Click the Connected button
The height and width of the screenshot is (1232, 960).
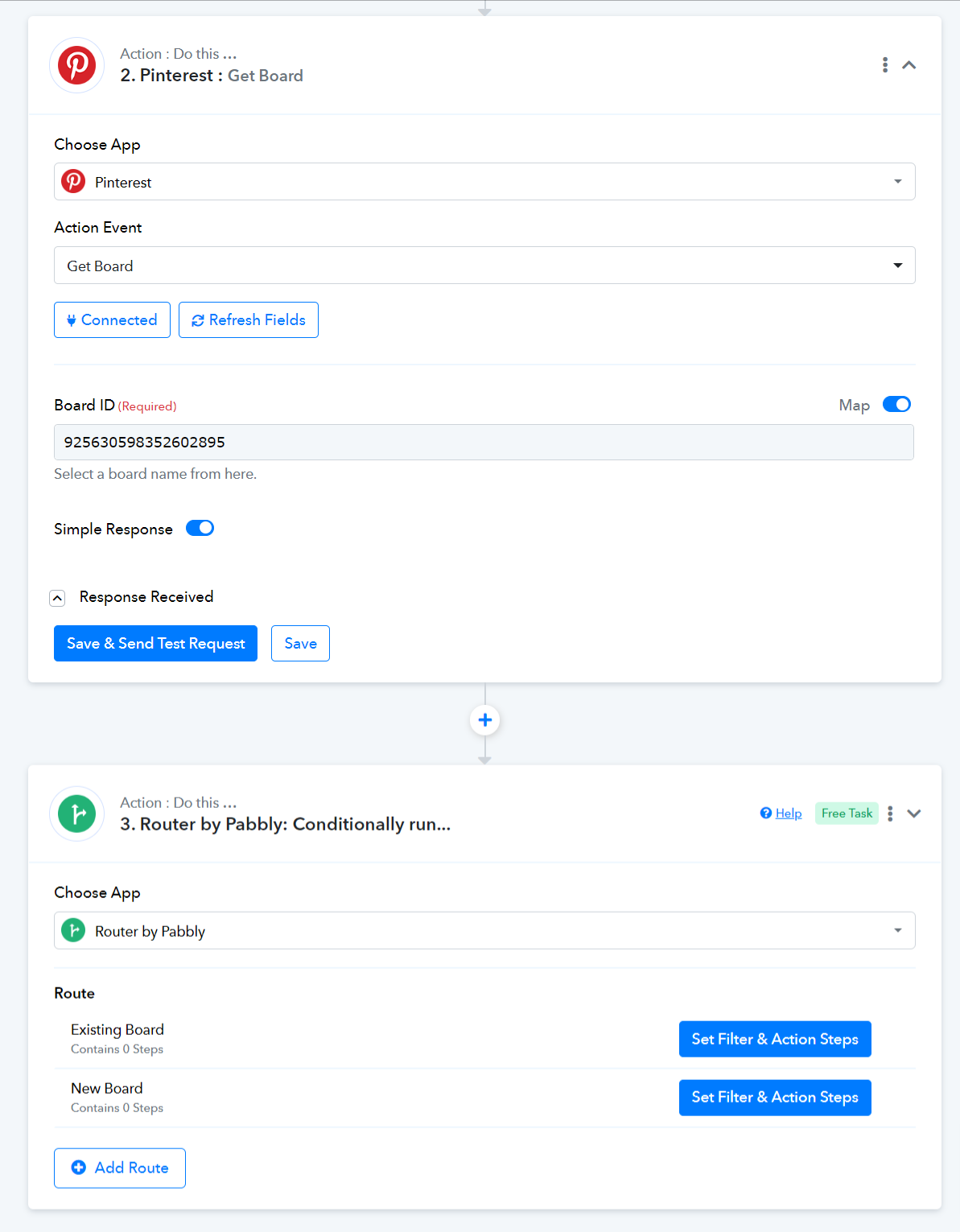pos(112,320)
